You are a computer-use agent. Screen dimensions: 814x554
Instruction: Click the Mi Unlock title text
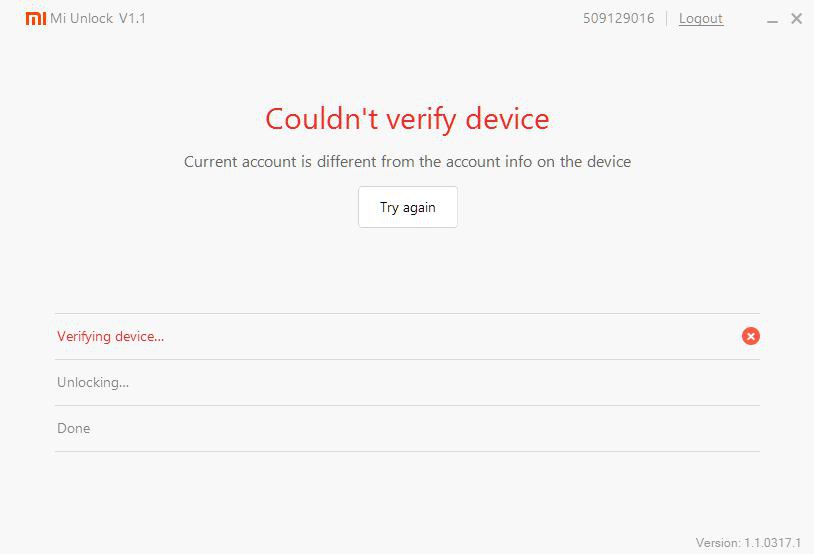[82, 18]
